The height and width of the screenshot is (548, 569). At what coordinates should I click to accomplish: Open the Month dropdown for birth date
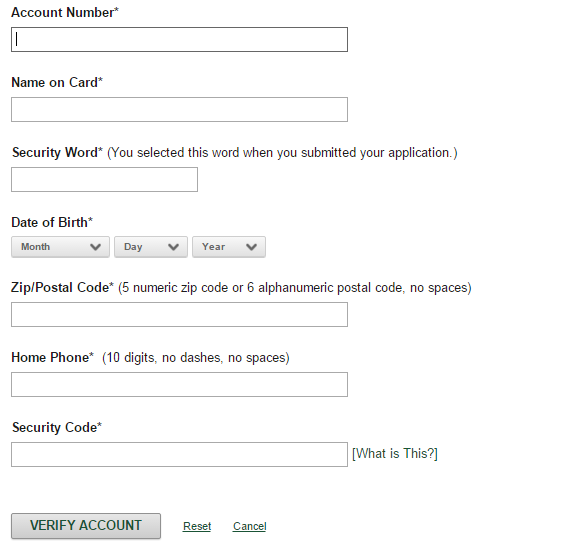pyautogui.click(x=60, y=247)
